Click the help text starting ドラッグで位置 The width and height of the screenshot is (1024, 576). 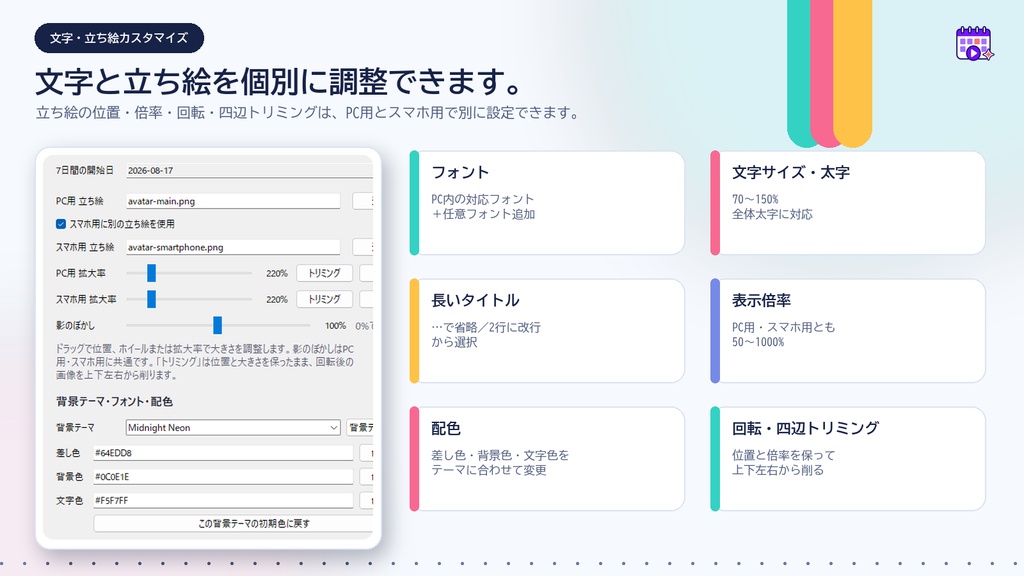click(x=204, y=362)
